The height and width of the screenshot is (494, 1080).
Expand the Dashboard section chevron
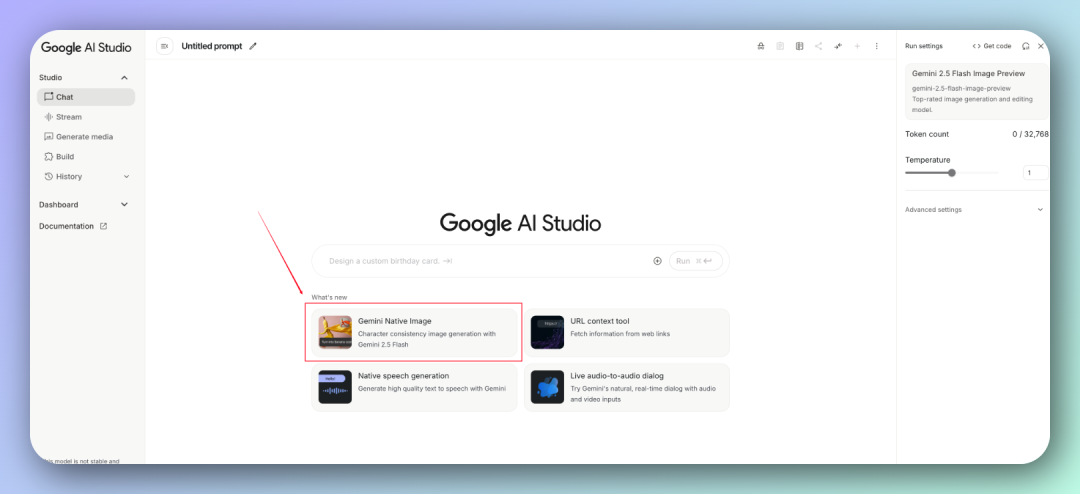tap(125, 205)
